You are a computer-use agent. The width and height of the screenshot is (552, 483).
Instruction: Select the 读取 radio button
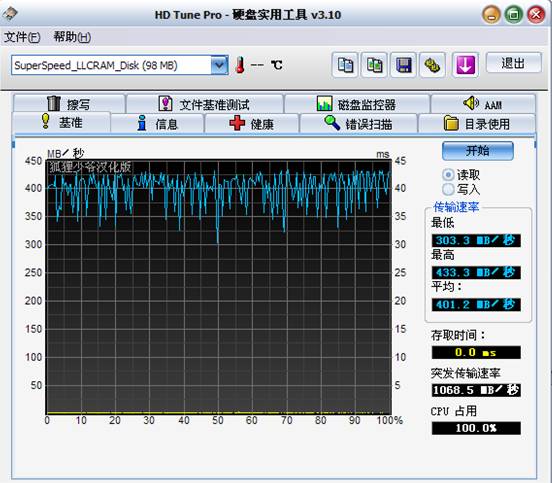(x=448, y=175)
